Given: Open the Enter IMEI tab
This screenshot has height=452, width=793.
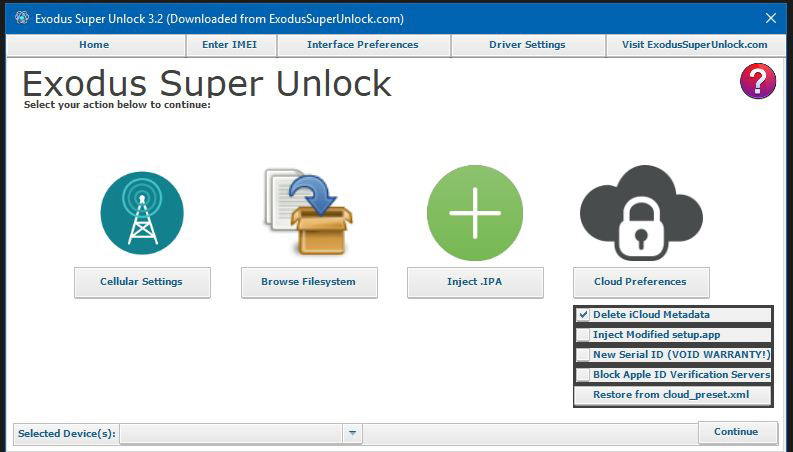Looking at the screenshot, I should pyautogui.click(x=231, y=45).
